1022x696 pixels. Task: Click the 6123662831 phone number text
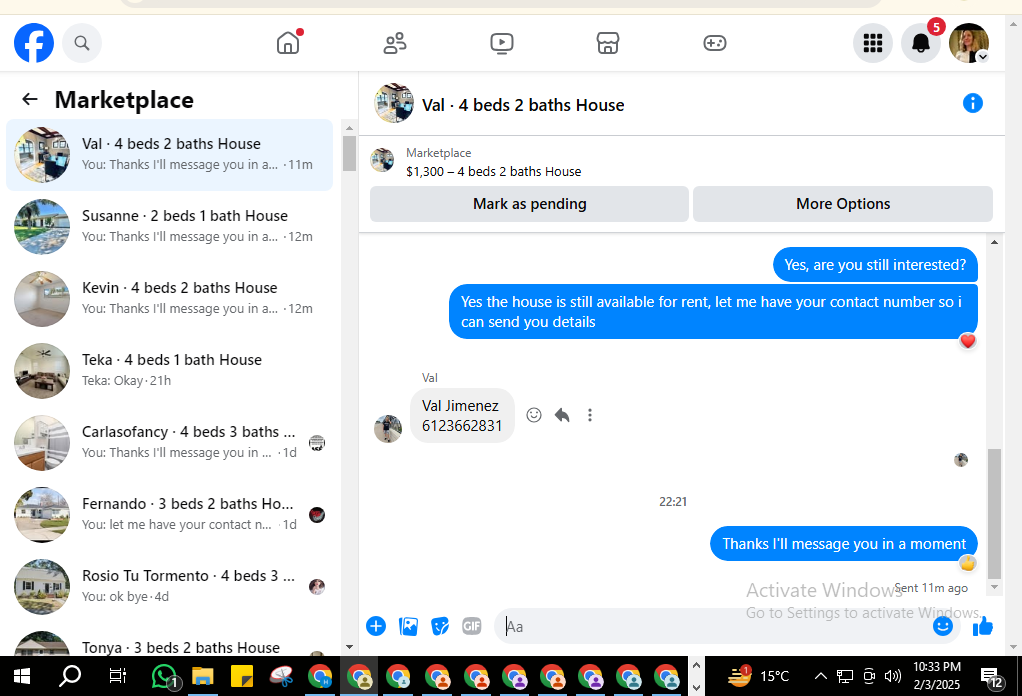tap(462, 426)
